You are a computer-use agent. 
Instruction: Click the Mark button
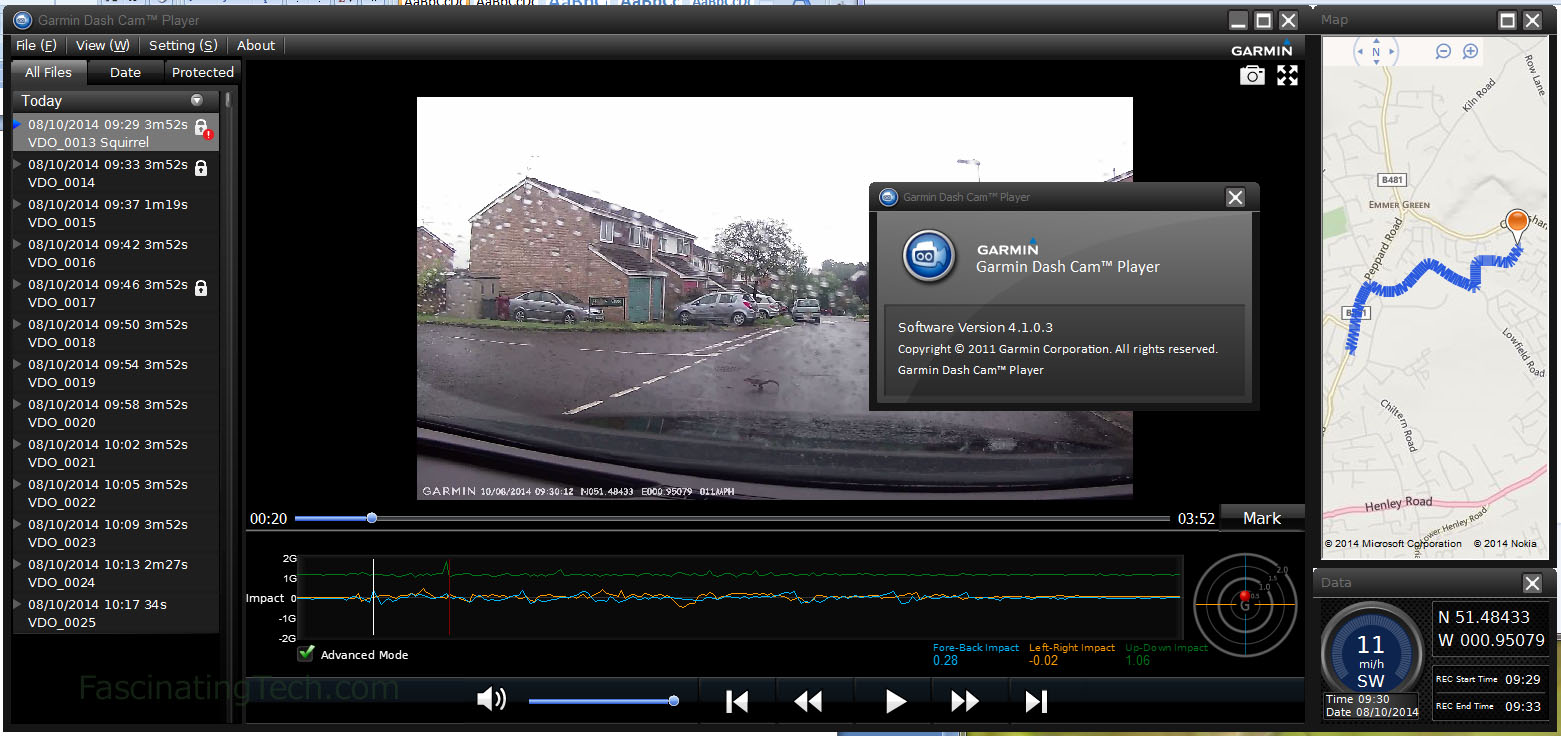click(1262, 518)
